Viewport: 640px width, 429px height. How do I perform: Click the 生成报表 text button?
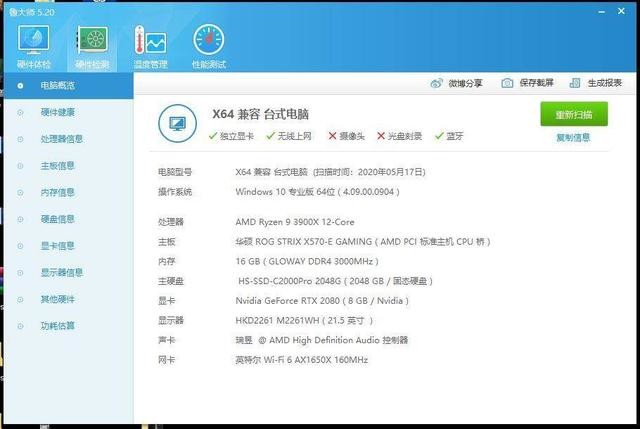point(604,83)
